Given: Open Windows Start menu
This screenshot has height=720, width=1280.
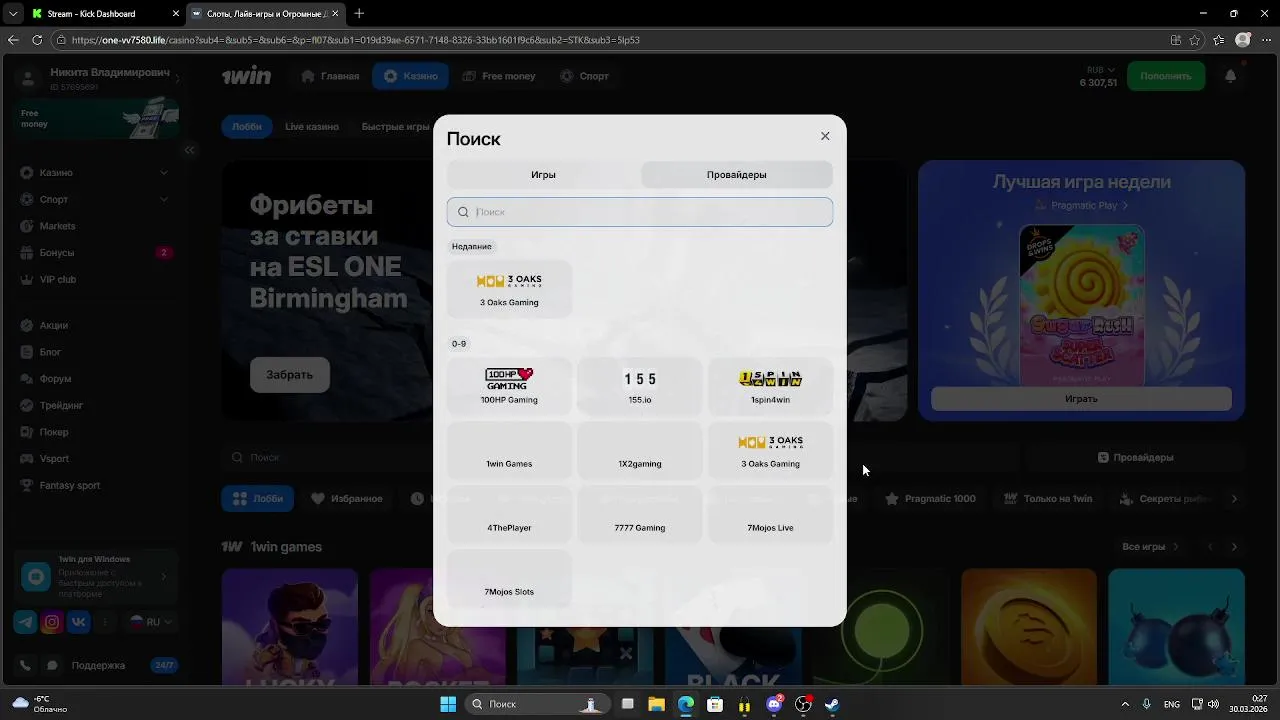Looking at the screenshot, I should (x=448, y=704).
